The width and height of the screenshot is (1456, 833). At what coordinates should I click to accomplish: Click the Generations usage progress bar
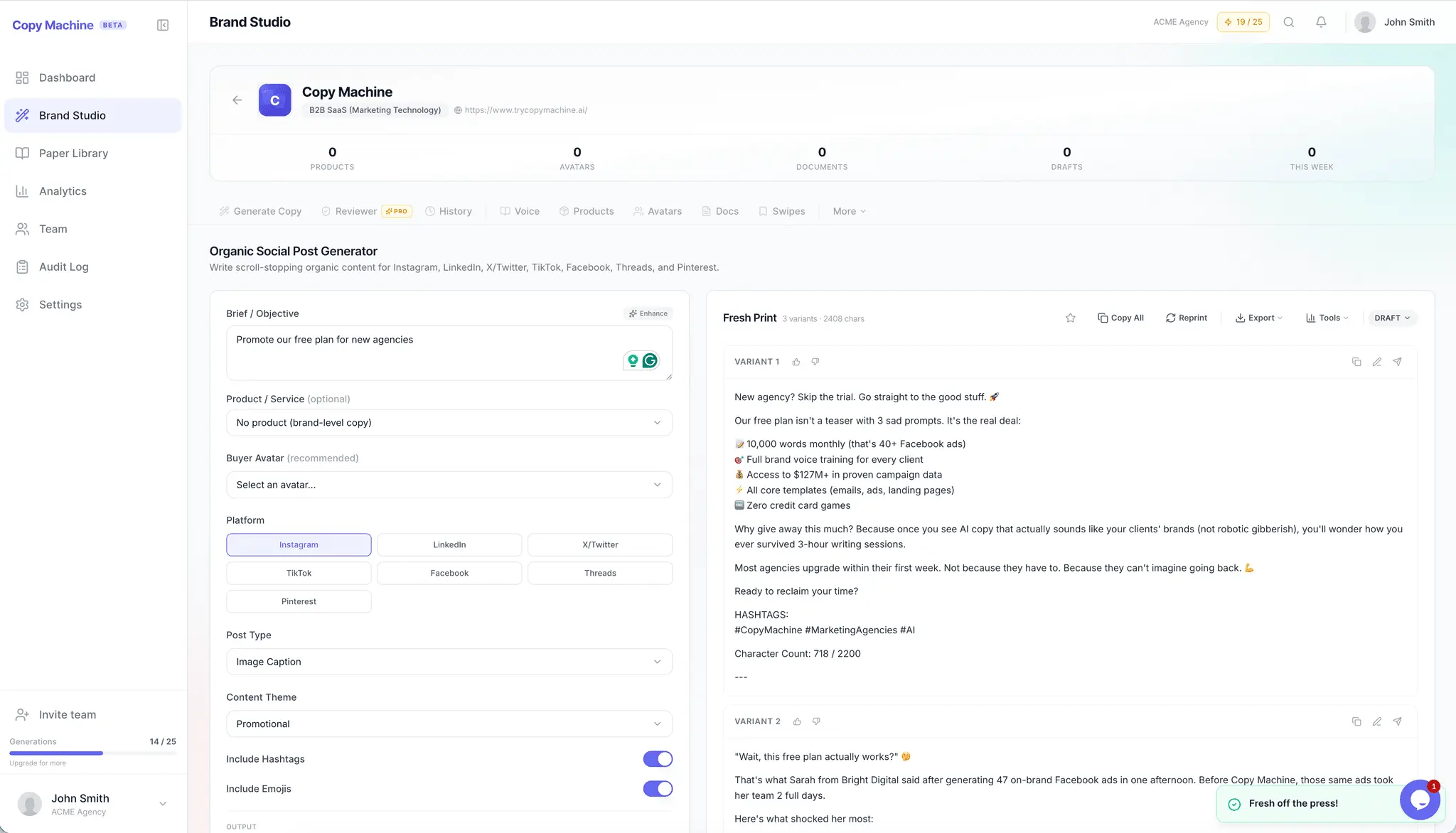[x=92, y=753]
